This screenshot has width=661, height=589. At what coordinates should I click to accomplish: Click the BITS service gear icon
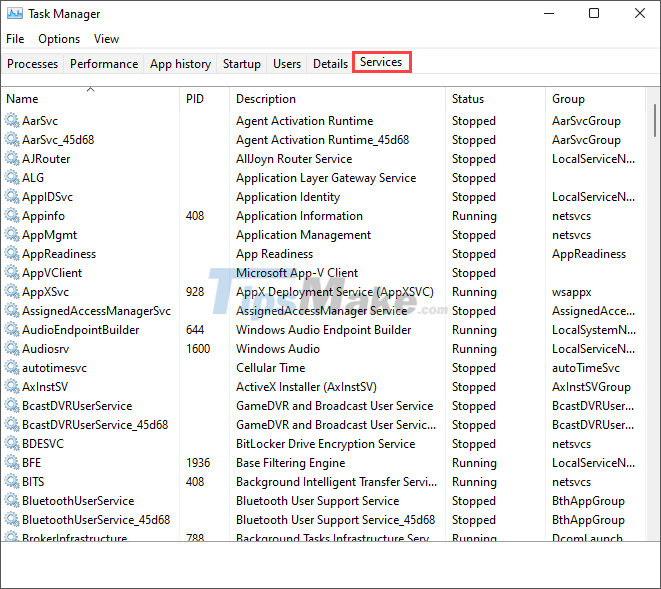click(x=12, y=481)
